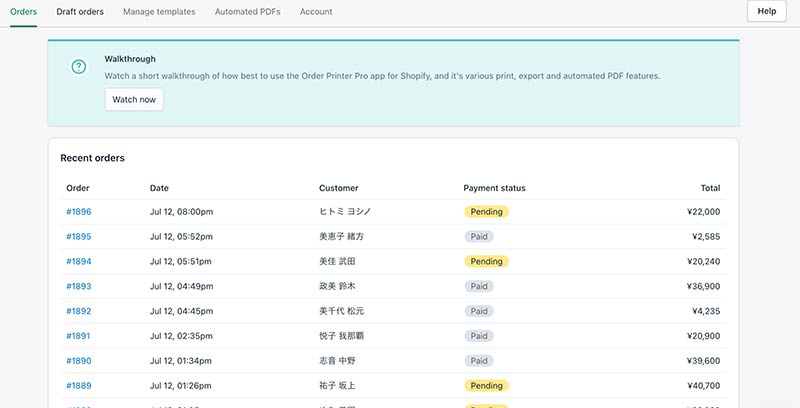Open the Account tab

316,12
